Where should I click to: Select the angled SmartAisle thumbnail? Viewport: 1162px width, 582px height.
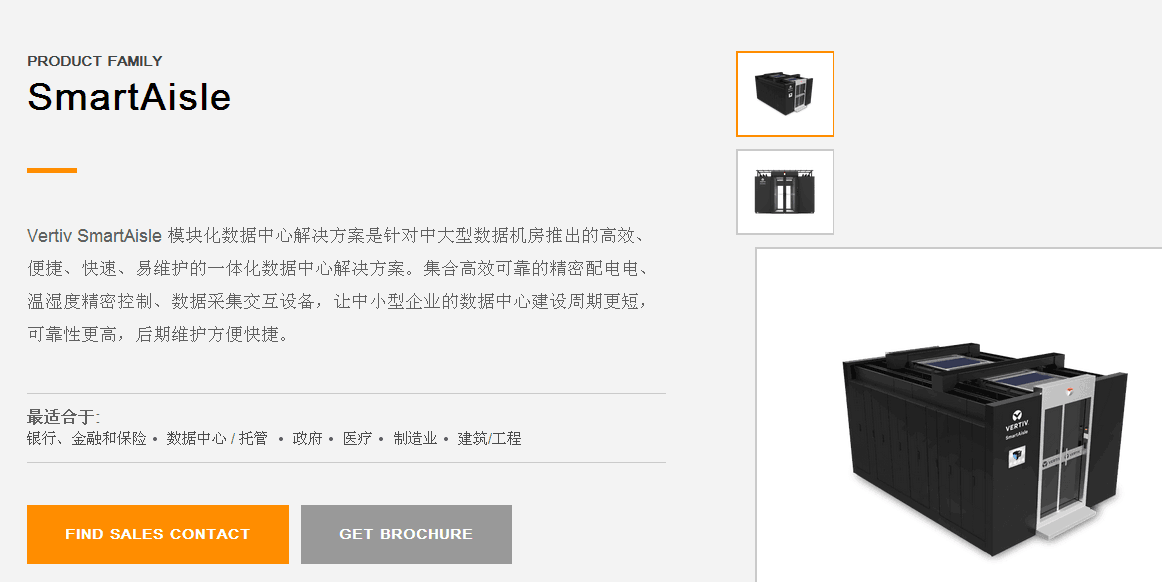(785, 94)
